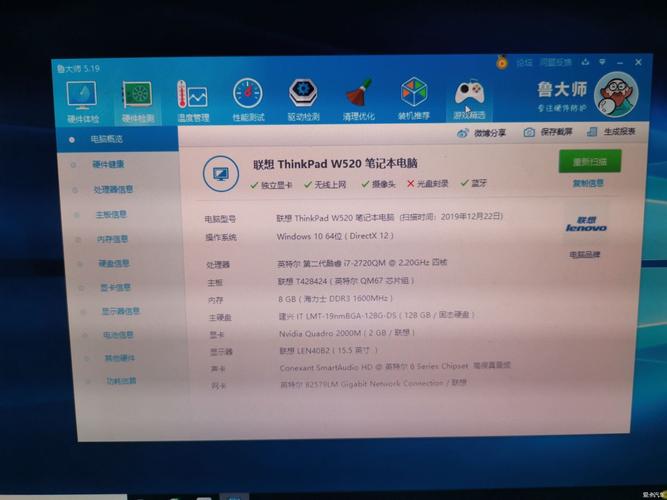Click the 操作系统 value Windows 10 64位
667x500 pixels.
point(335,236)
